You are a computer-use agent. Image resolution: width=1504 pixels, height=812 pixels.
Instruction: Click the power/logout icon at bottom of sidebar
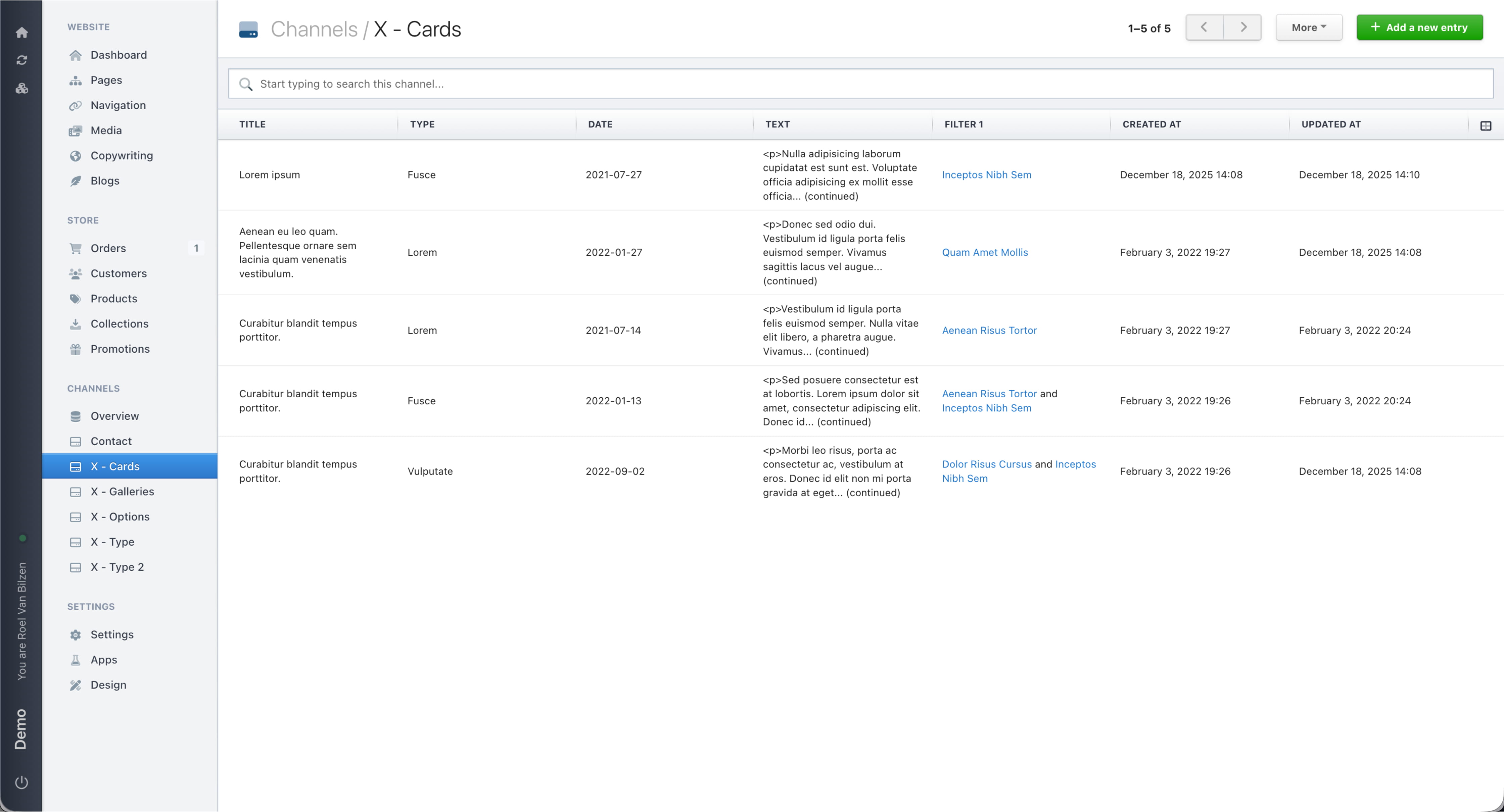pos(21,782)
